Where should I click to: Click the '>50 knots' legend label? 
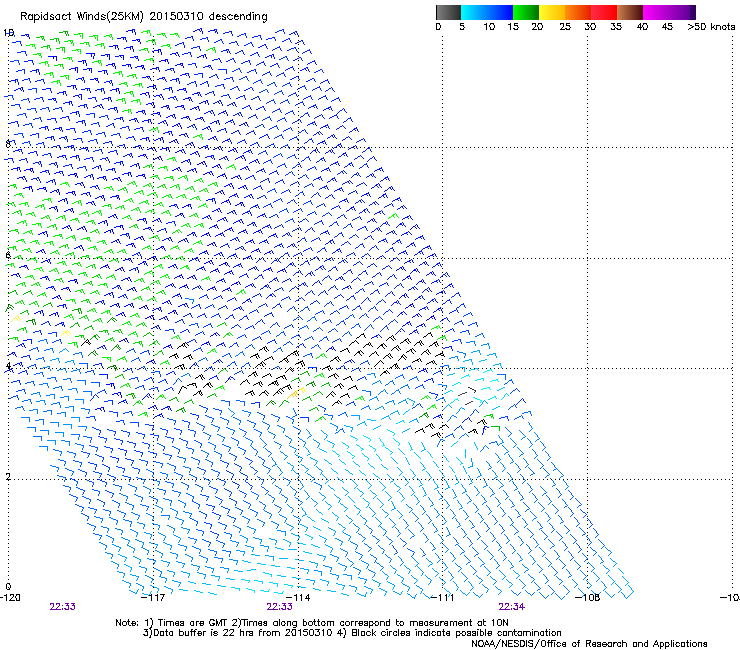pyautogui.click(x=711, y=27)
